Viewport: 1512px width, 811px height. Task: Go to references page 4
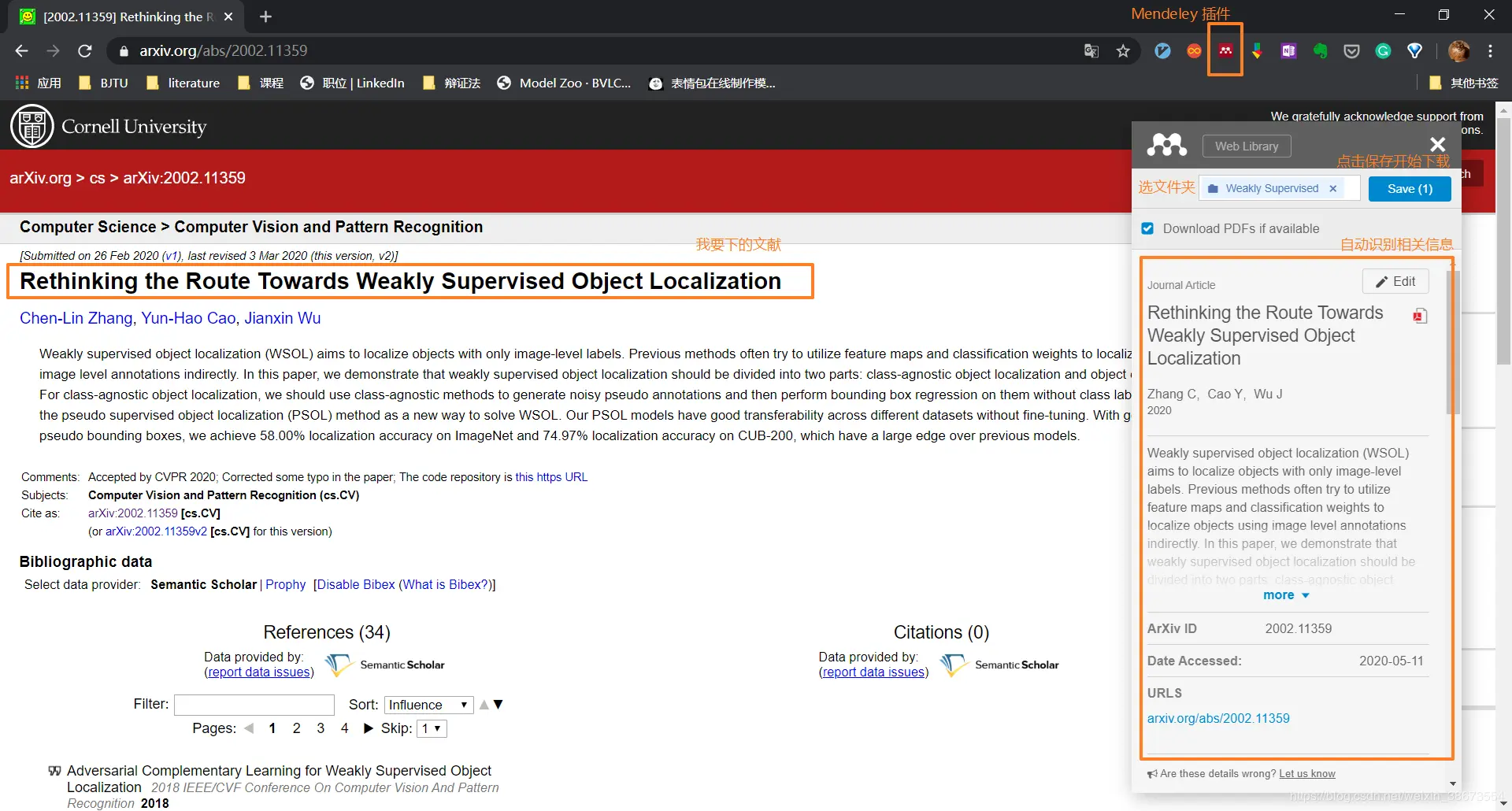coord(344,728)
